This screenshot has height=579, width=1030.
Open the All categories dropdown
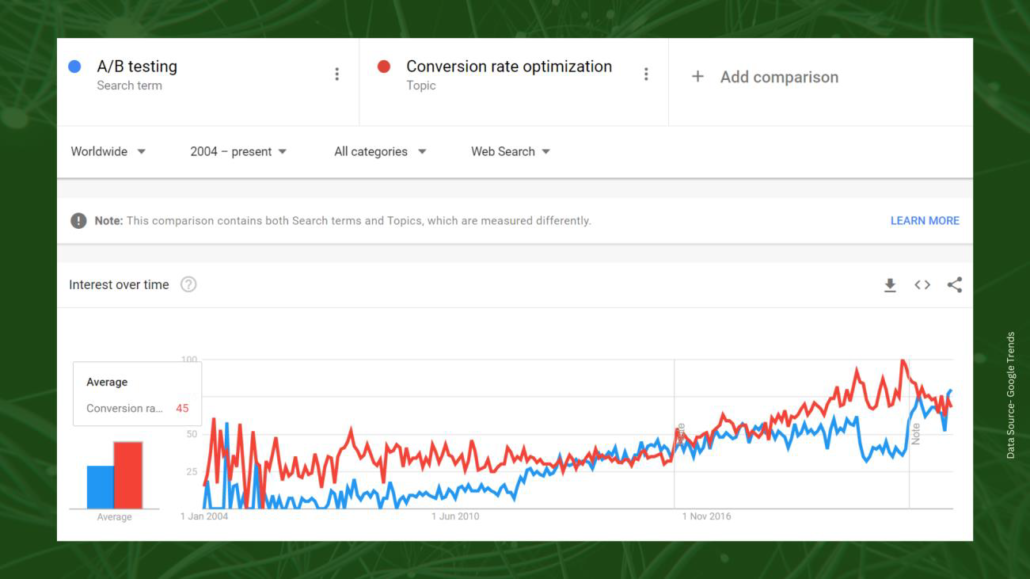373,151
